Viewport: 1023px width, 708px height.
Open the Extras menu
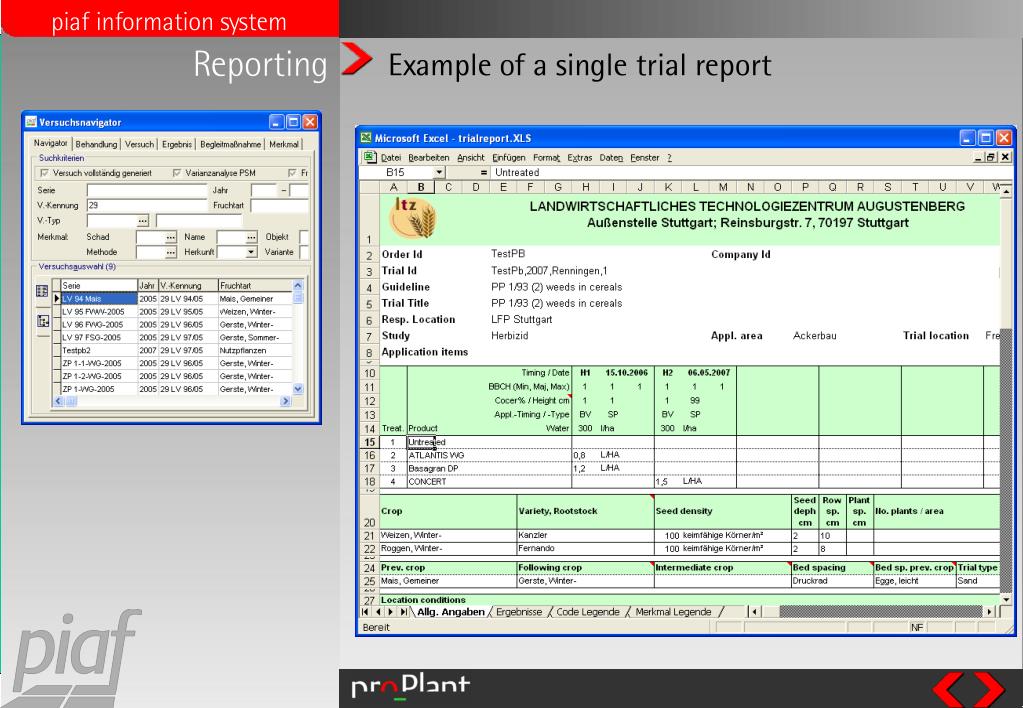pos(579,157)
